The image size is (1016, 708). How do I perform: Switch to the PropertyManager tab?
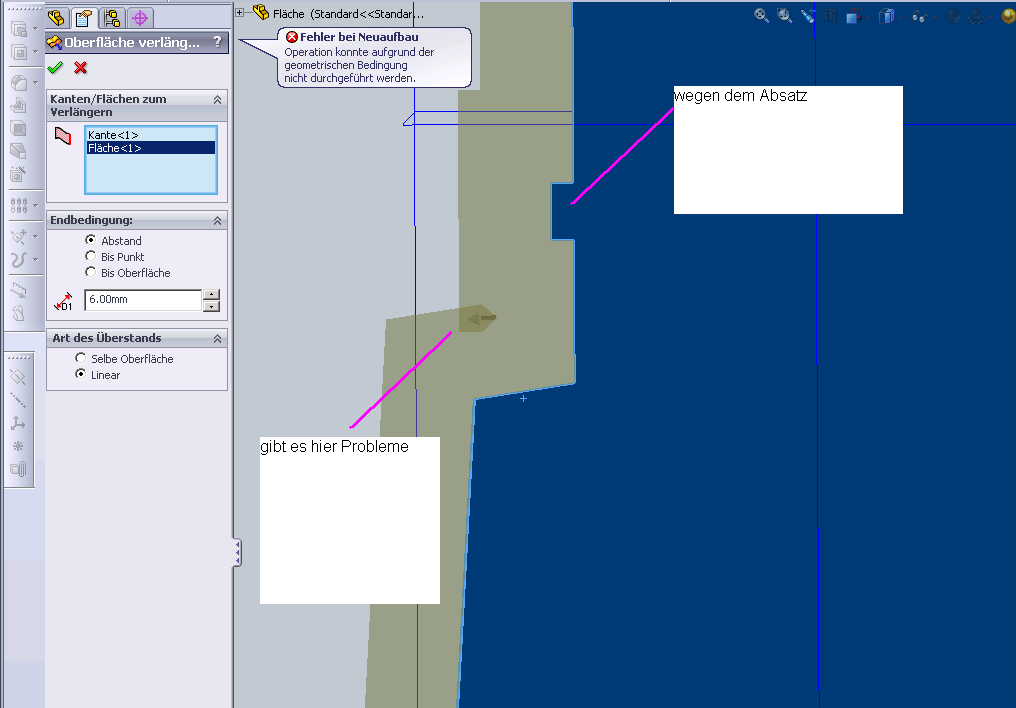[84, 17]
